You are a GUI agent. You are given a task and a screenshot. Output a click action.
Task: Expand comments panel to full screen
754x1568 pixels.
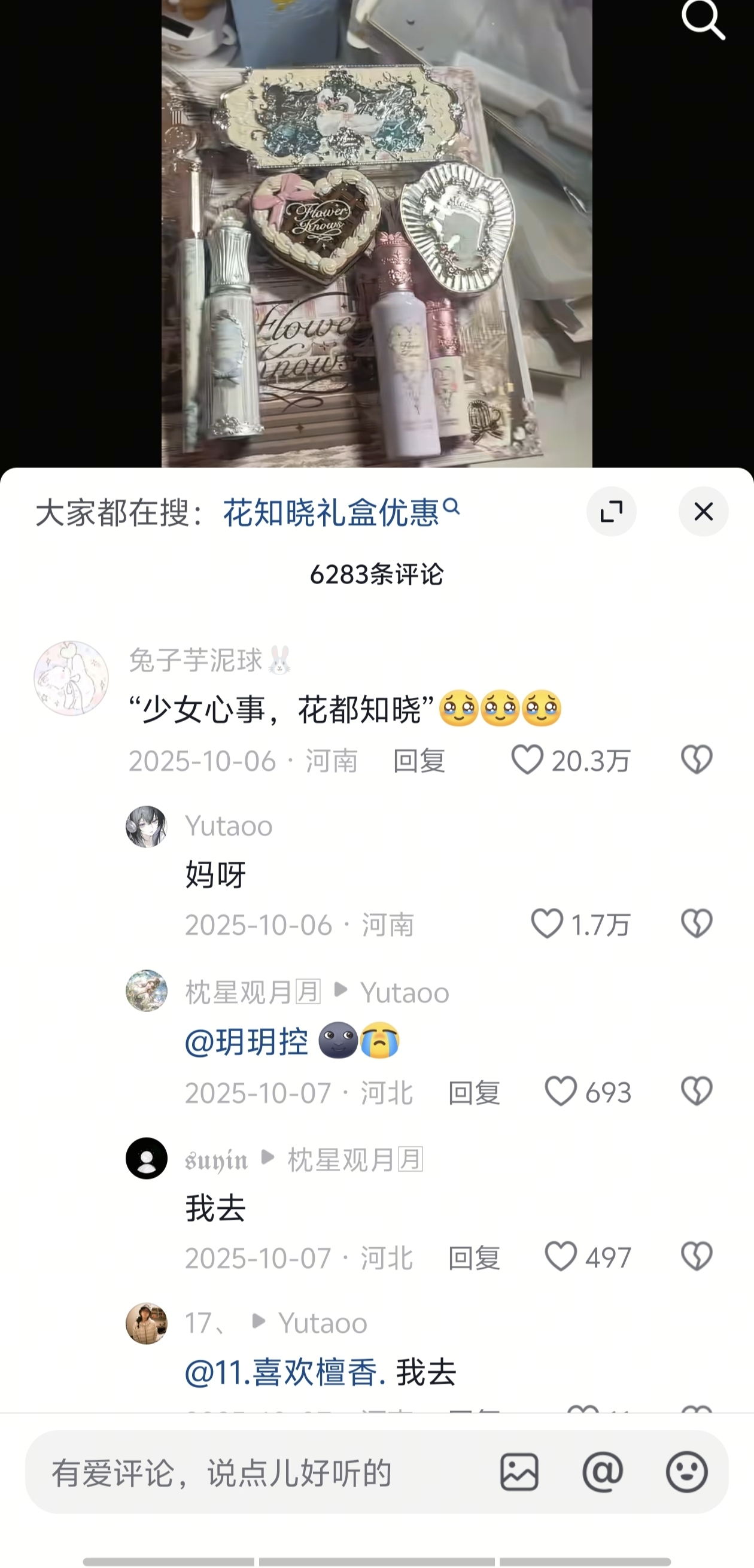pyautogui.click(x=611, y=511)
